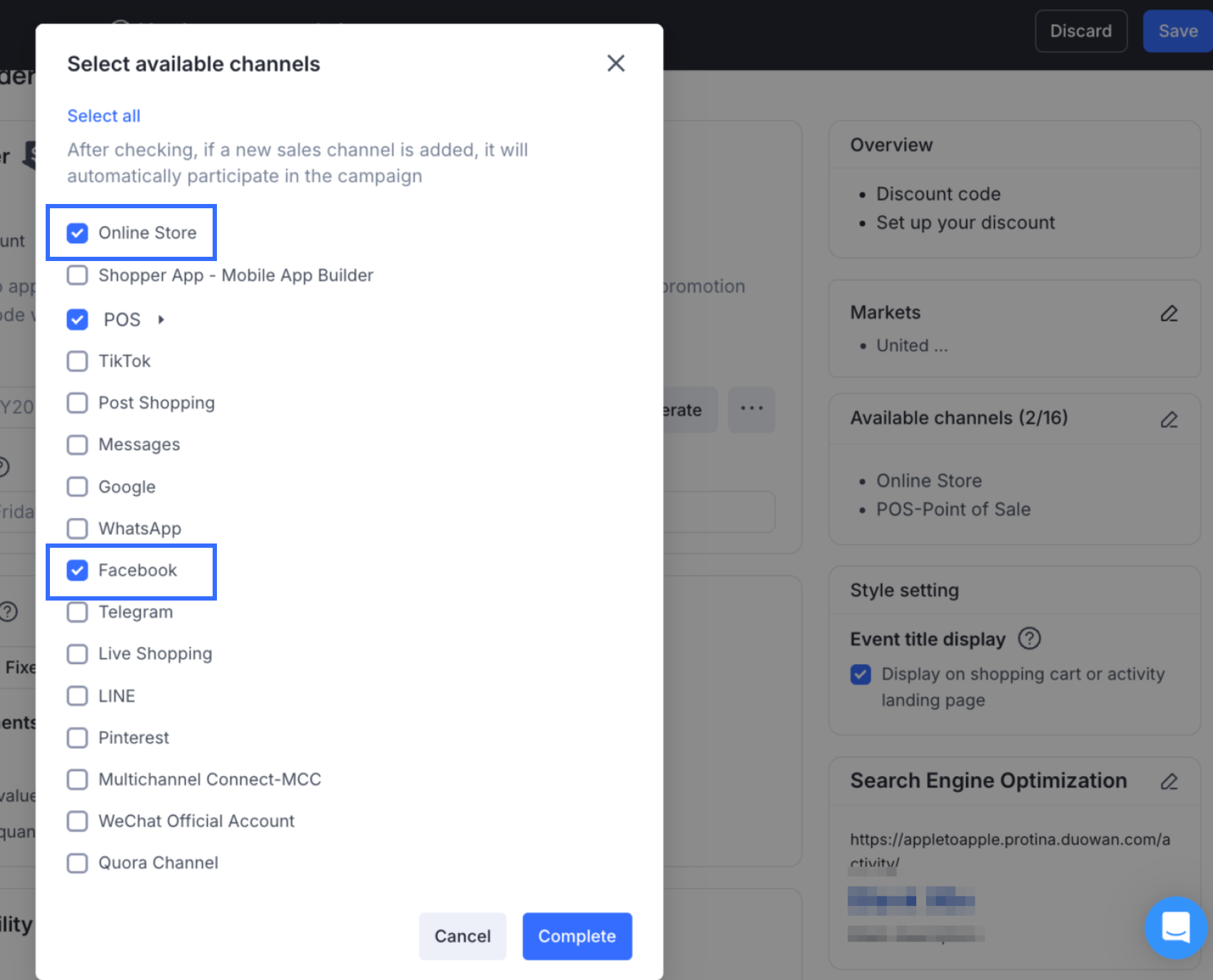The width and height of the screenshot is (1213, 980).
Task: Uncheck the Facebook channel
Action: [x=78, y=571]
